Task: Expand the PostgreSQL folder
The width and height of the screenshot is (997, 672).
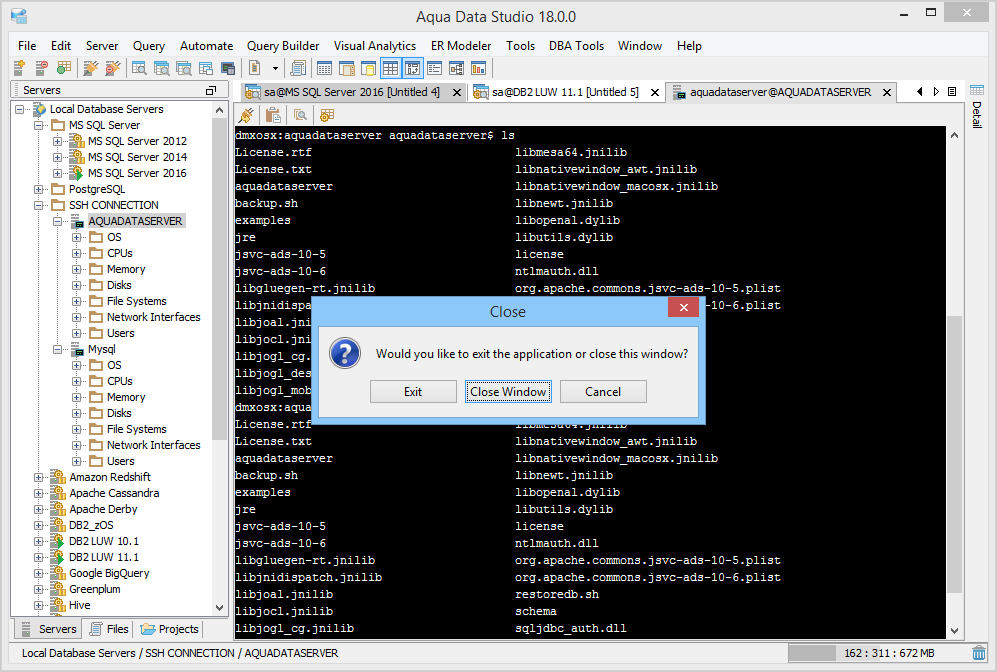Action: coord(38,189)
